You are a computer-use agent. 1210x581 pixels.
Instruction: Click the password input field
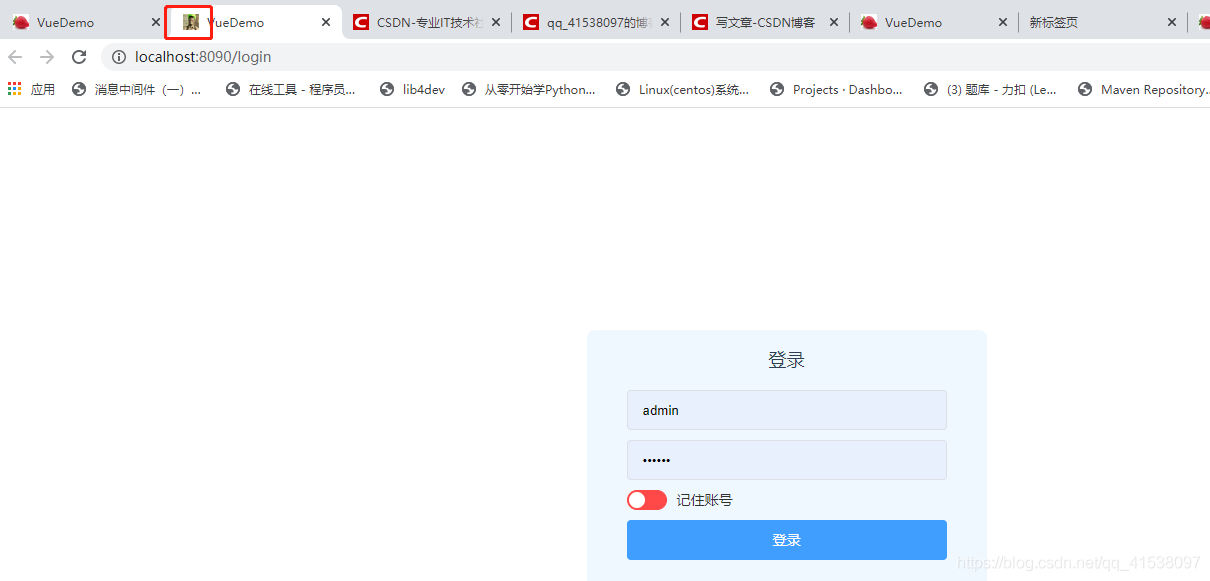click(786, 460)
